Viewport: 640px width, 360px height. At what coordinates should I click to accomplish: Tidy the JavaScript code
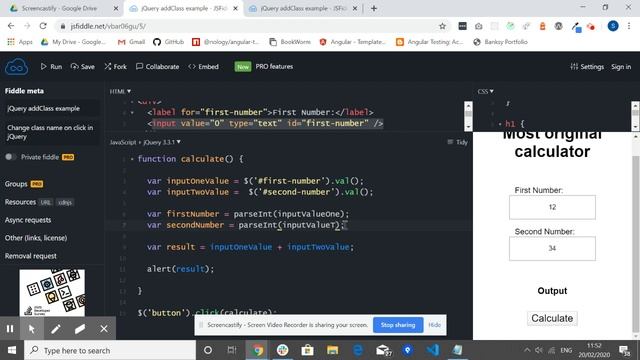tap(458, 142)
